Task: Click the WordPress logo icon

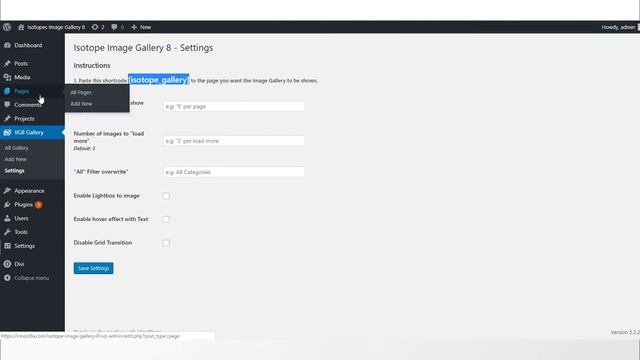Action: 7,27
